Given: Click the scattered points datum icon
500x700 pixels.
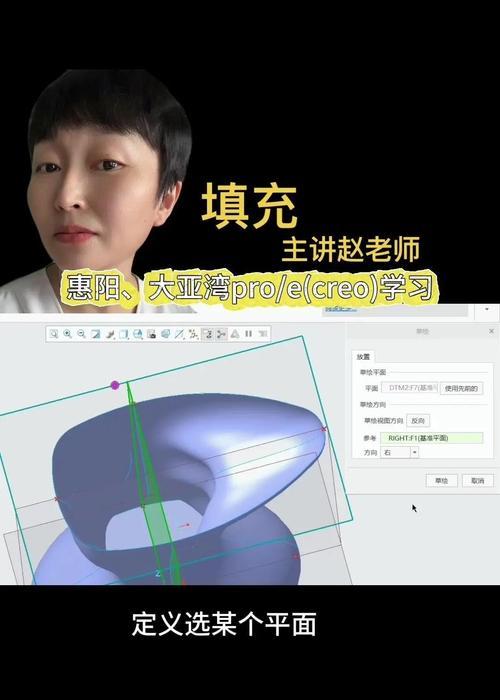Looking at the screenshot, I should click(193, 334).
